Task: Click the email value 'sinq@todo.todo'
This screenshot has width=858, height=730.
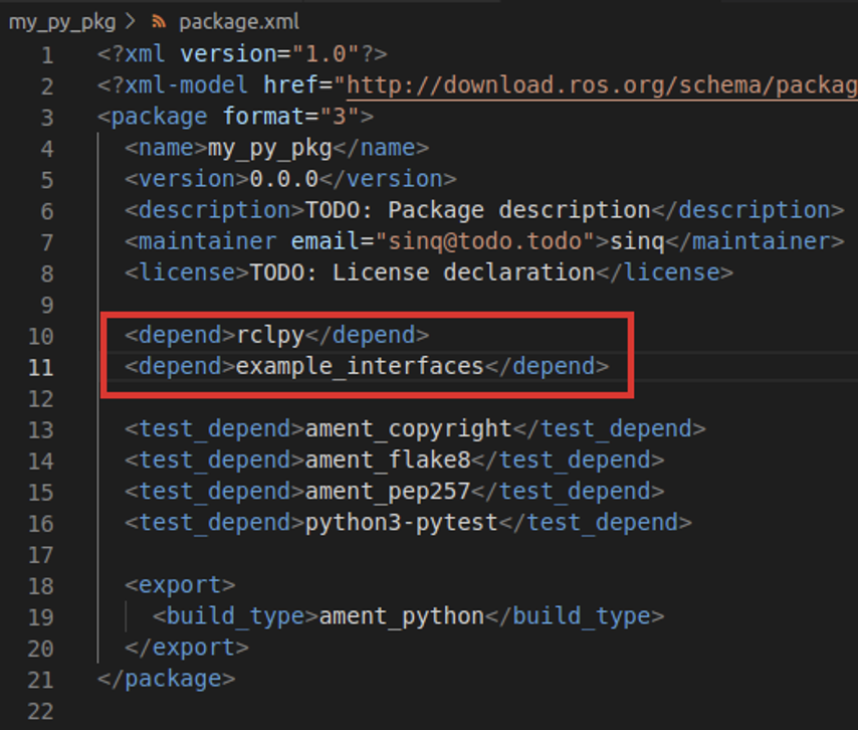Action: (x=485, y=241)
